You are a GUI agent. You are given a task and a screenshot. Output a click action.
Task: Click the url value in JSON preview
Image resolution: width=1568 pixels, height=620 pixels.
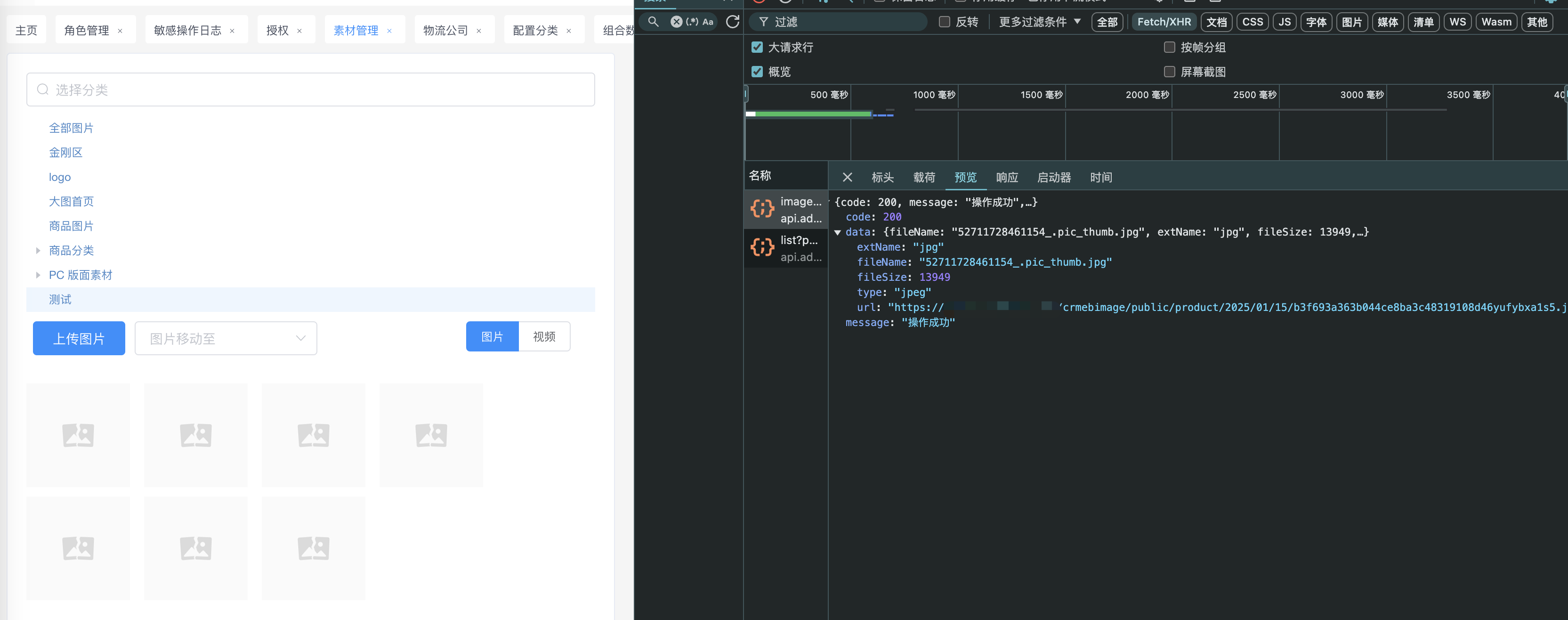point(1227,308)
